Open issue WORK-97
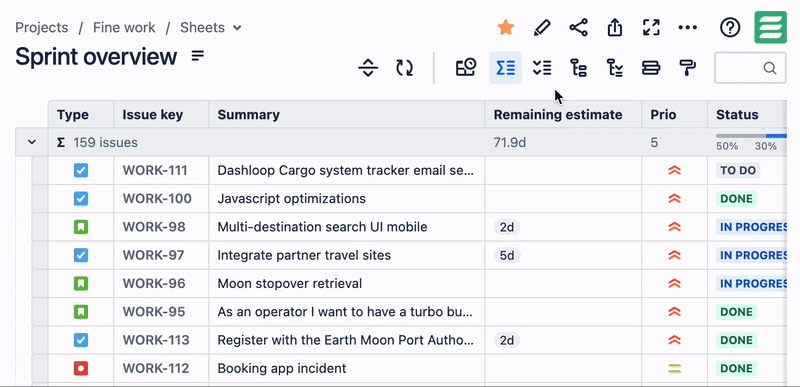The image size is (800, 387). pyautogui.click(x=153, y=255)
